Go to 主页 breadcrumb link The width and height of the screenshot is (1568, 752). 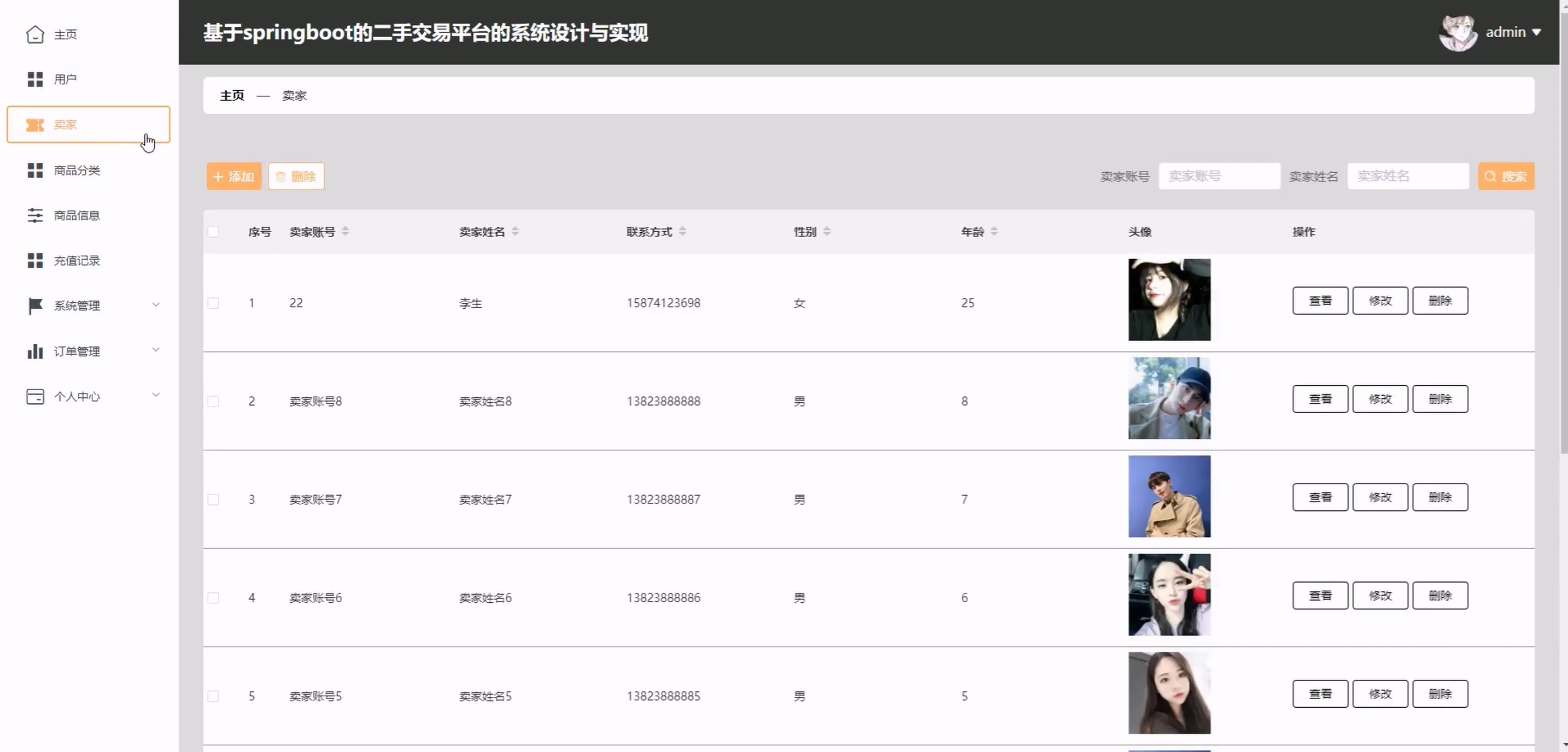click(232, 96)
